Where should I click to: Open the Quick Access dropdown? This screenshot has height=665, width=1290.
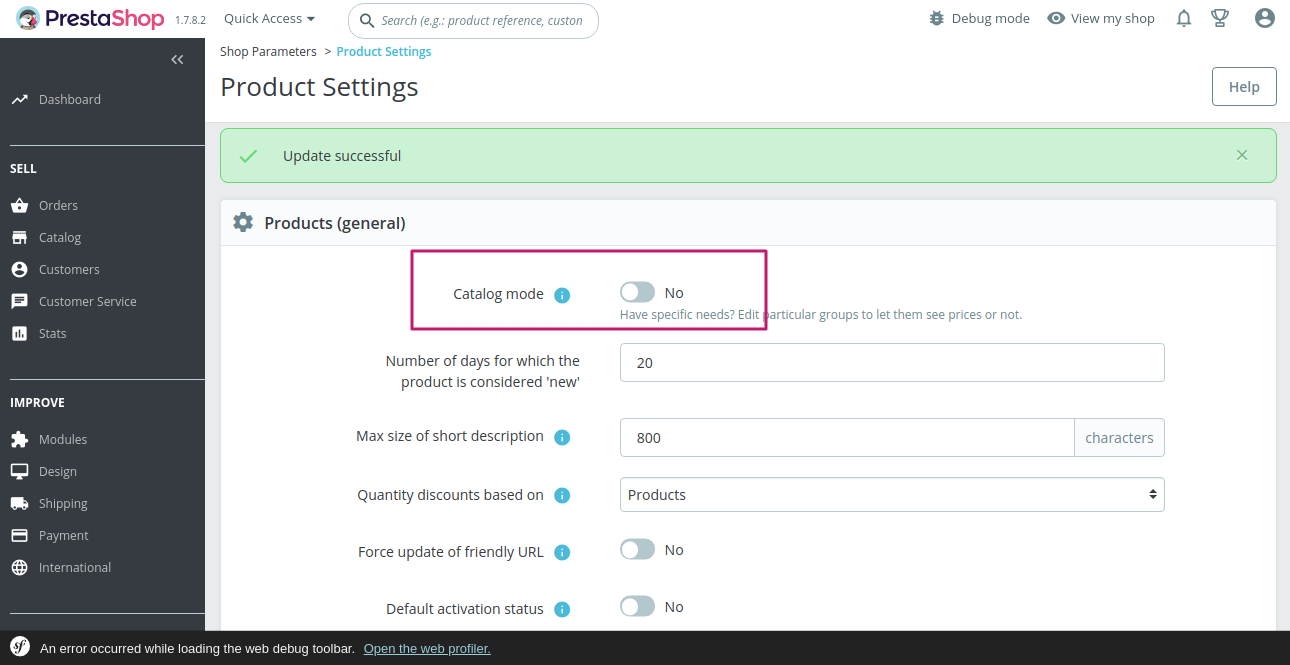click(x=269, y=18)
